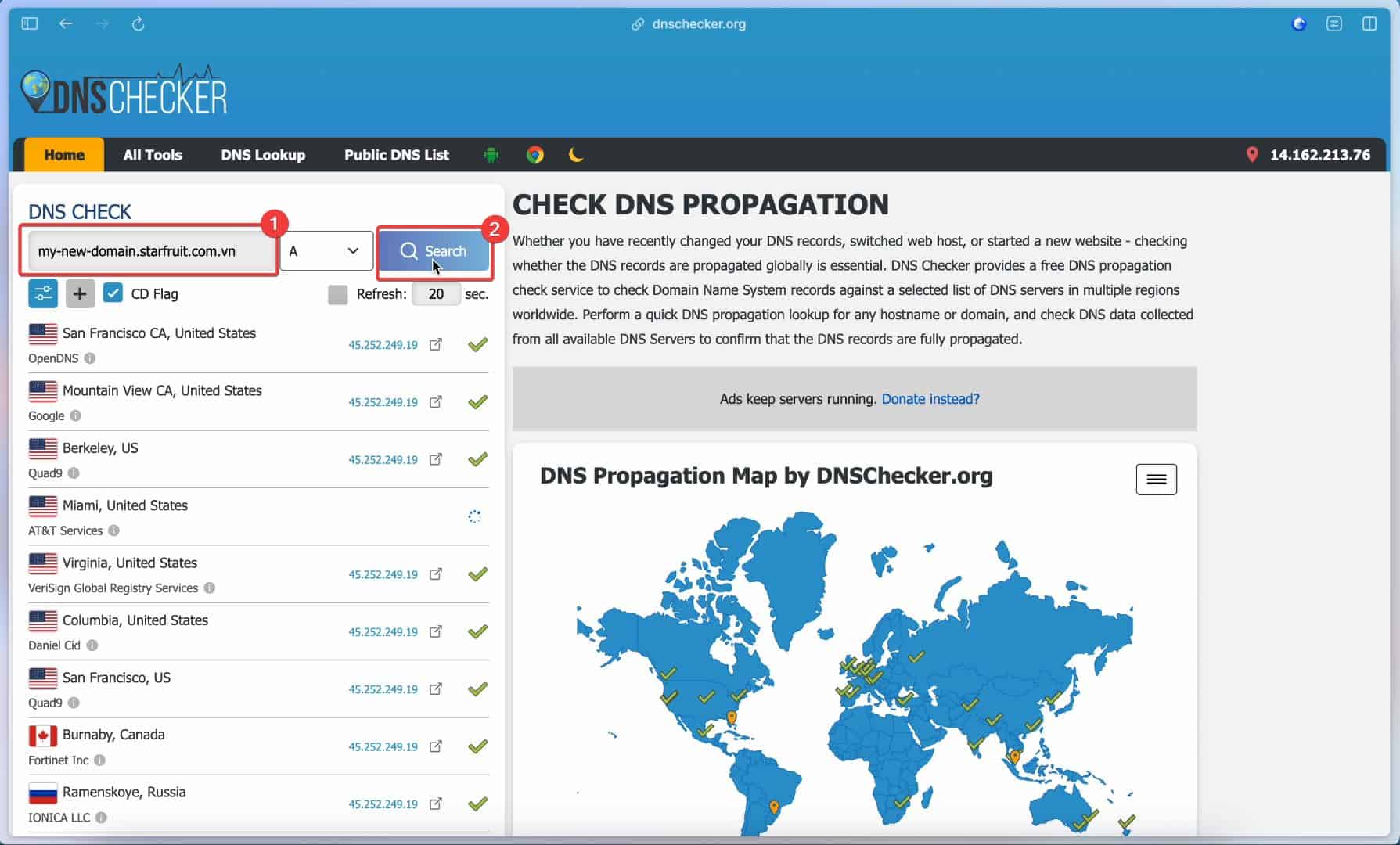The width and height of the screenshot is (1400, 845).
Task: Click the Search button
Action: click(434, 251)
